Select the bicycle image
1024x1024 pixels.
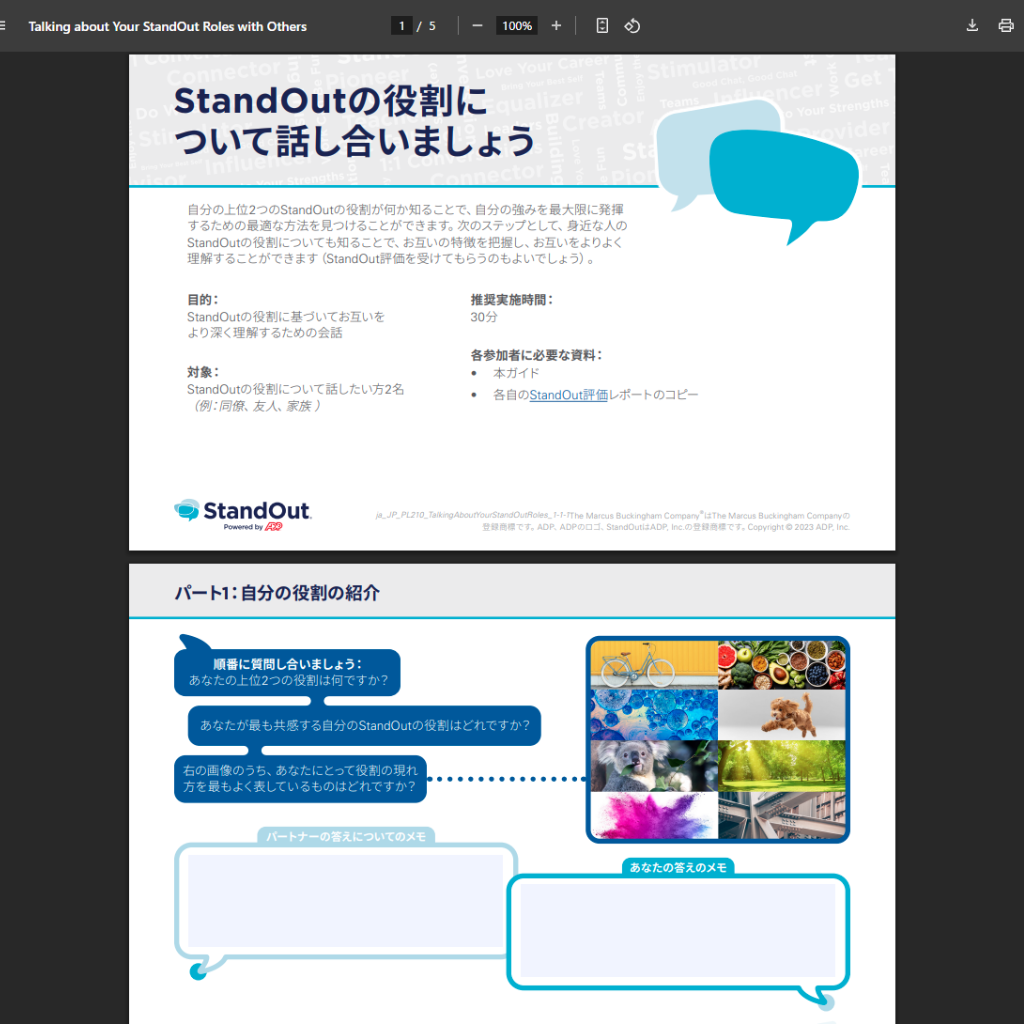tap(654, 664)
